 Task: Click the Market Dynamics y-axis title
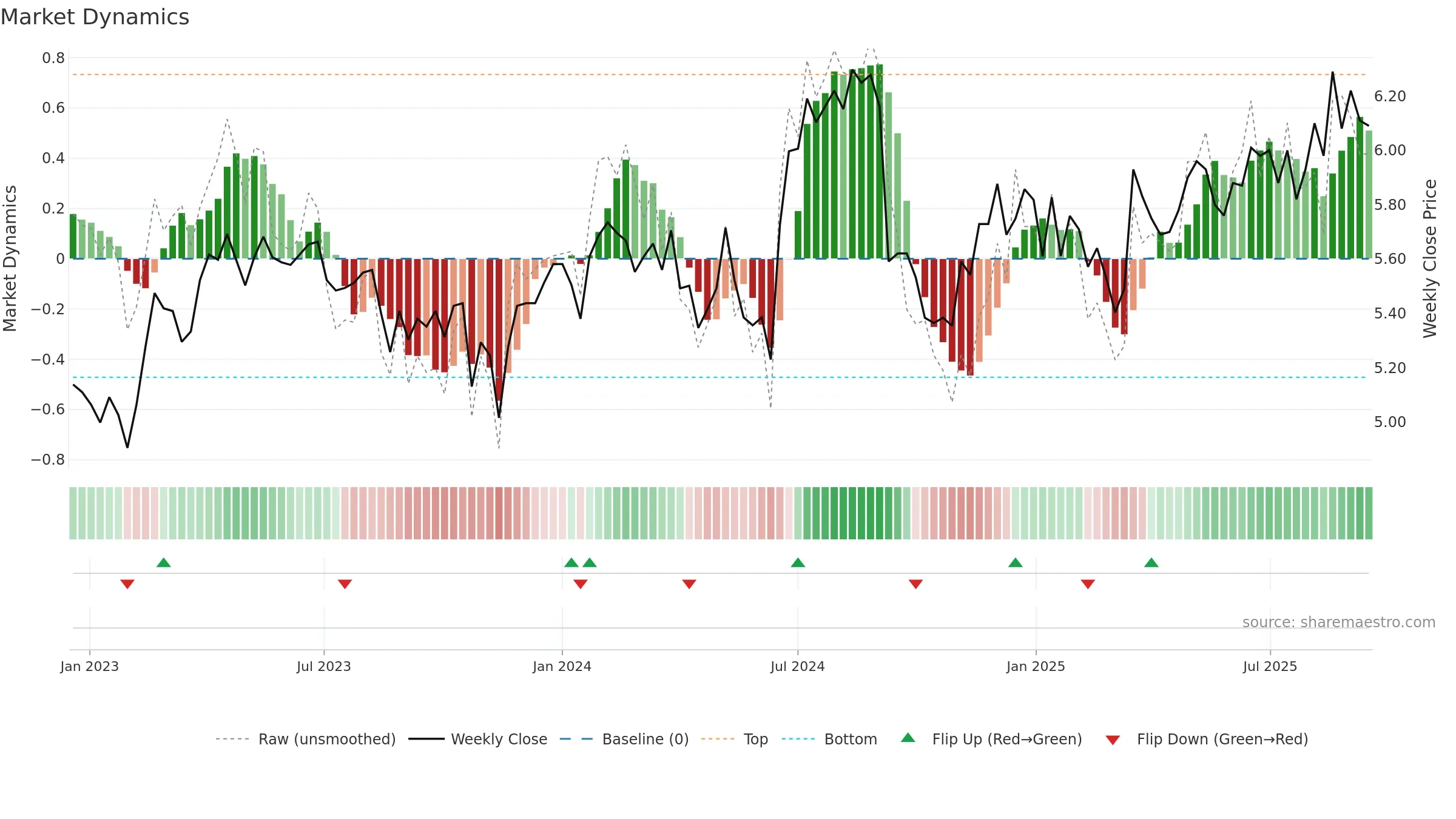coord(10,258)
